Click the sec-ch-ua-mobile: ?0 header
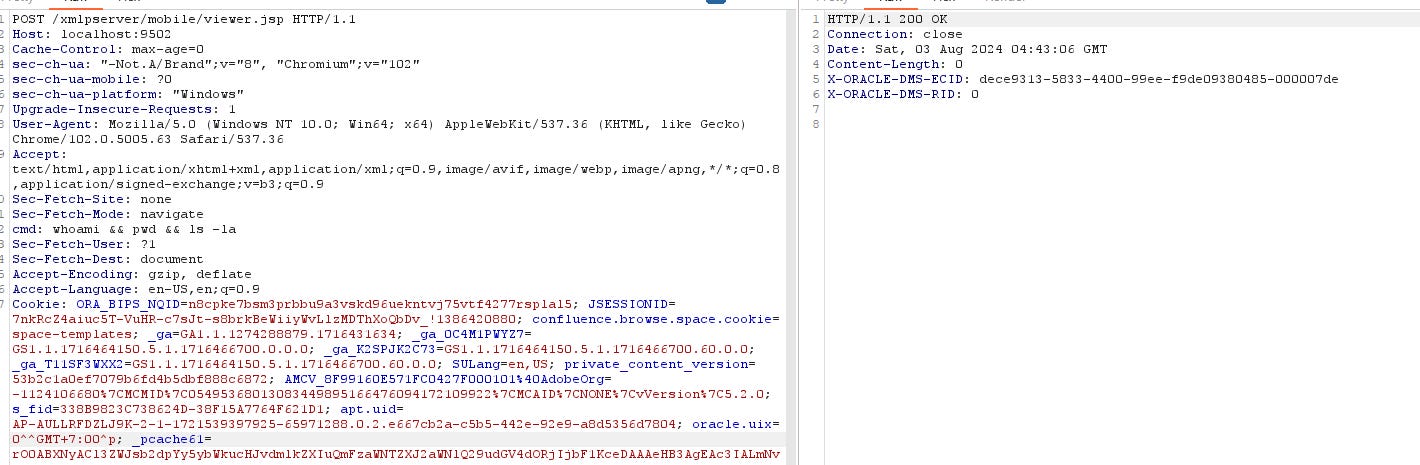1420x465 pixels. 92,79
